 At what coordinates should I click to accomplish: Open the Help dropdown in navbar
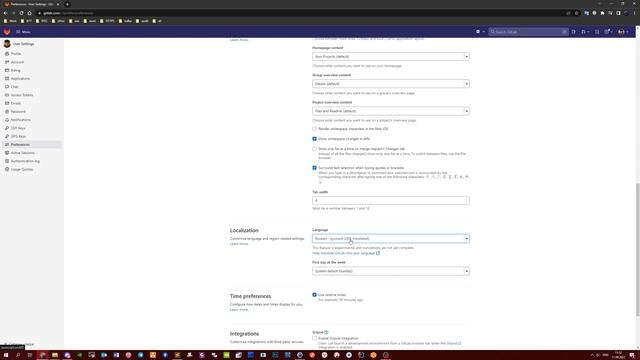pyautogui.click(x=608, y=32)
